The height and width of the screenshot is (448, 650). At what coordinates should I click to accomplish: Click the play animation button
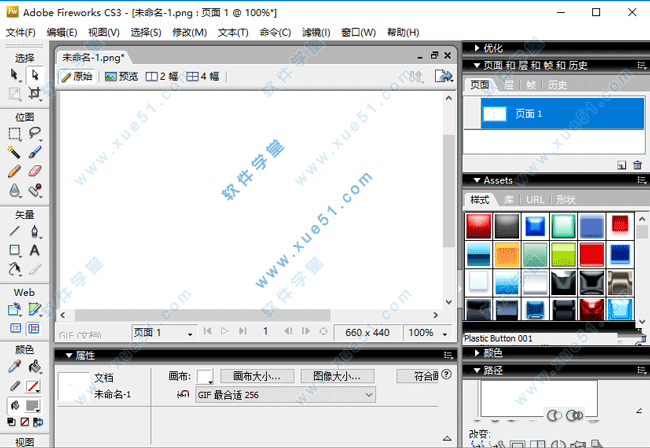[x=225, y=331]
